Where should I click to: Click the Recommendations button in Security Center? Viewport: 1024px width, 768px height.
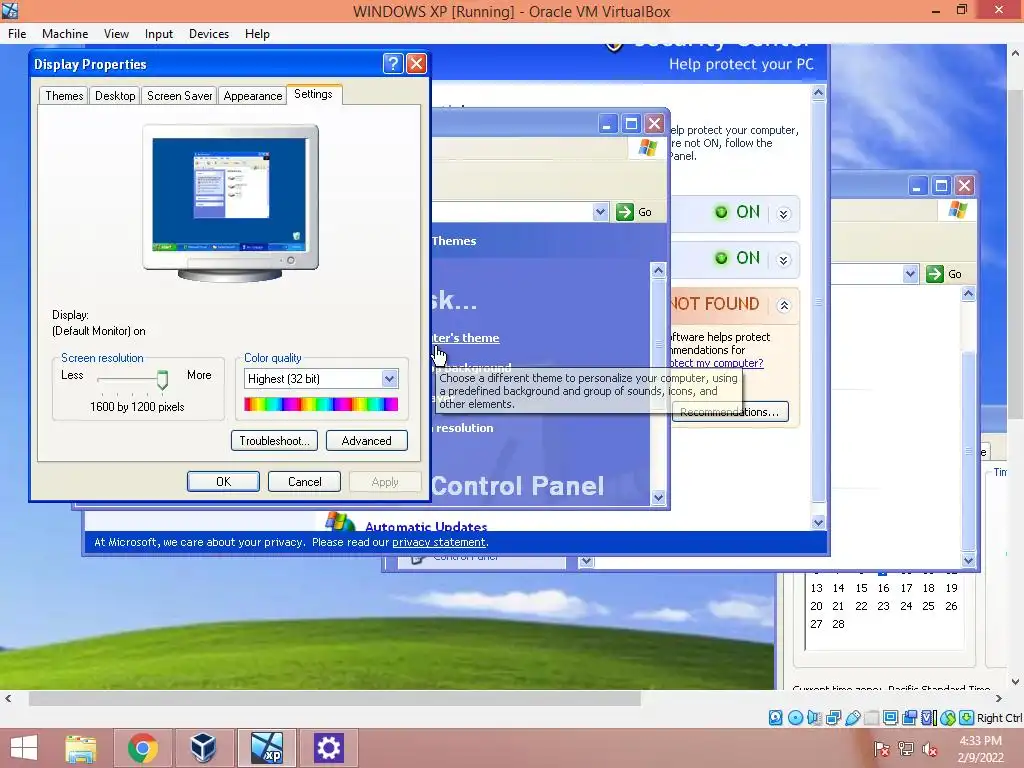(x=730, y=412)
